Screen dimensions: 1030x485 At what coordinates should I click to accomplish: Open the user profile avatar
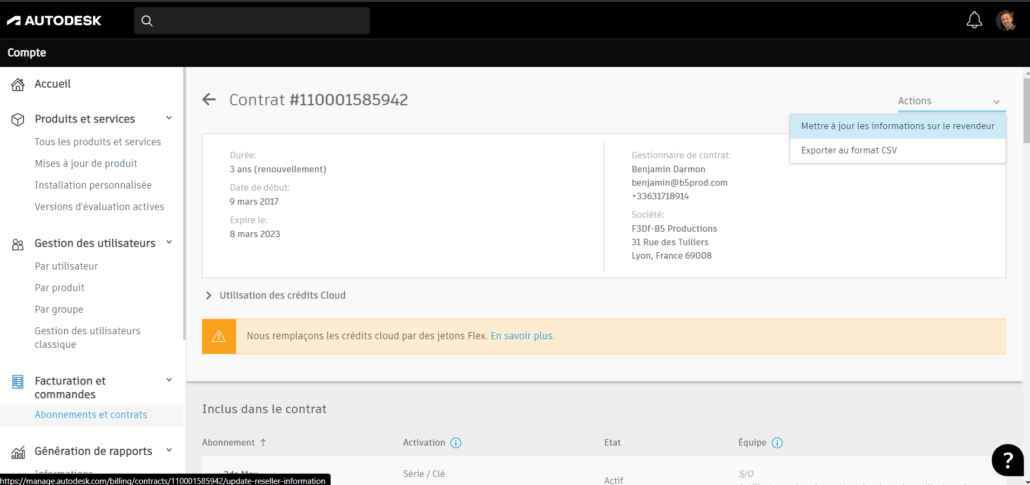tap(1006, 20)
